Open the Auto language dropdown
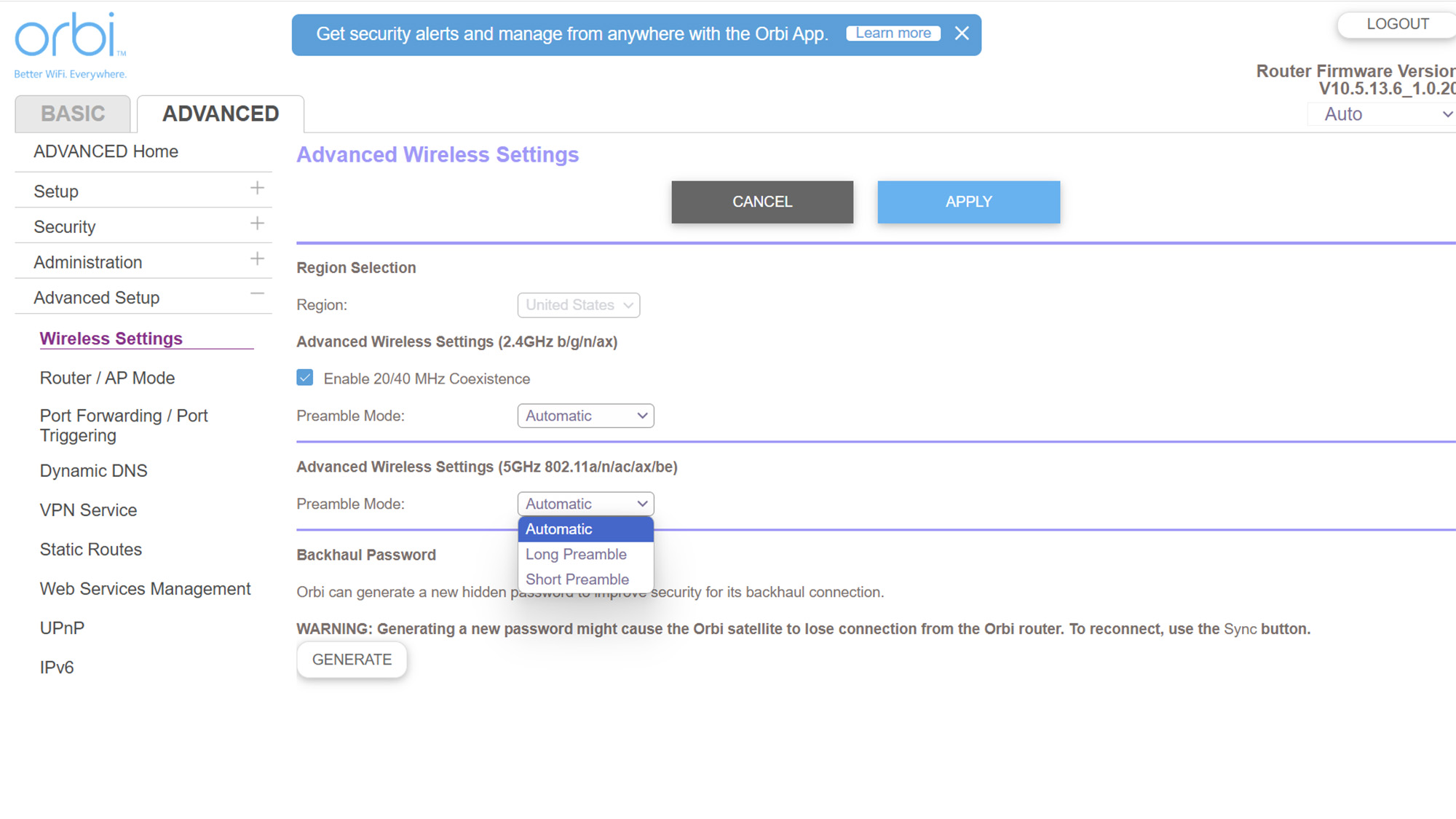This screenshot has width=1456, height=819. [x=1383, y=114]
